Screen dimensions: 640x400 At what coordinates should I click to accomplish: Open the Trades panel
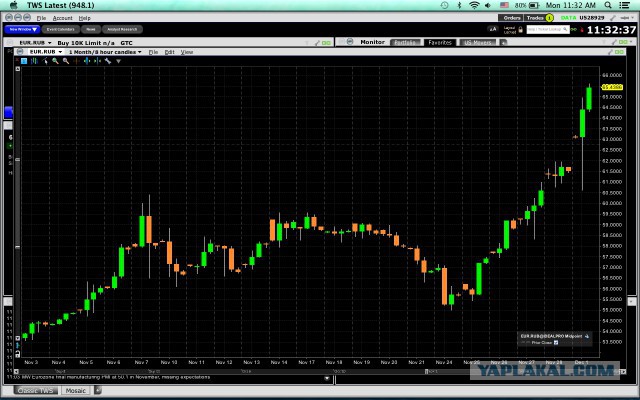pos(535,18)
